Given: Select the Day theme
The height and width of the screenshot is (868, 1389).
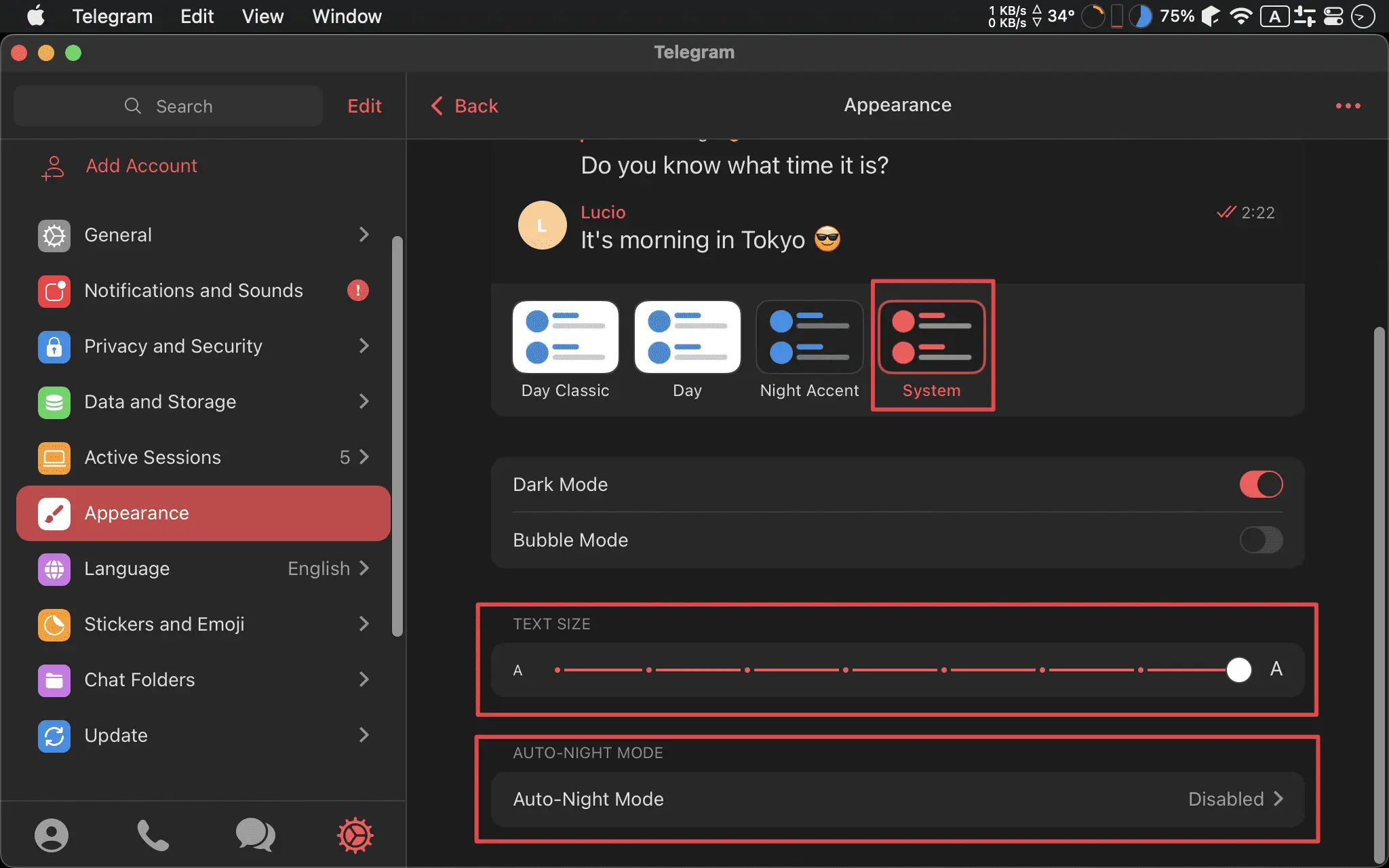Looking at the screenshot, I should pyautogui.click(x=687, y=350).
